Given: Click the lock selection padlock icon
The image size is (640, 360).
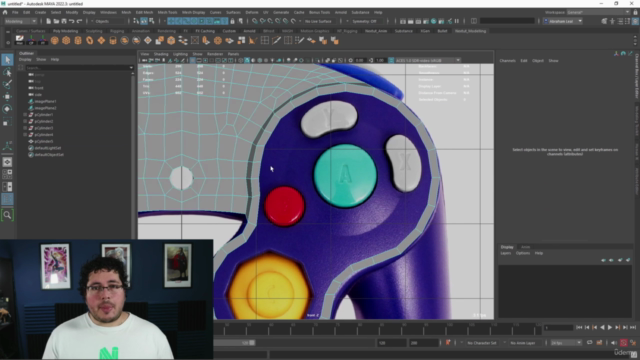Looking at the screenshot, I should 233,21.
